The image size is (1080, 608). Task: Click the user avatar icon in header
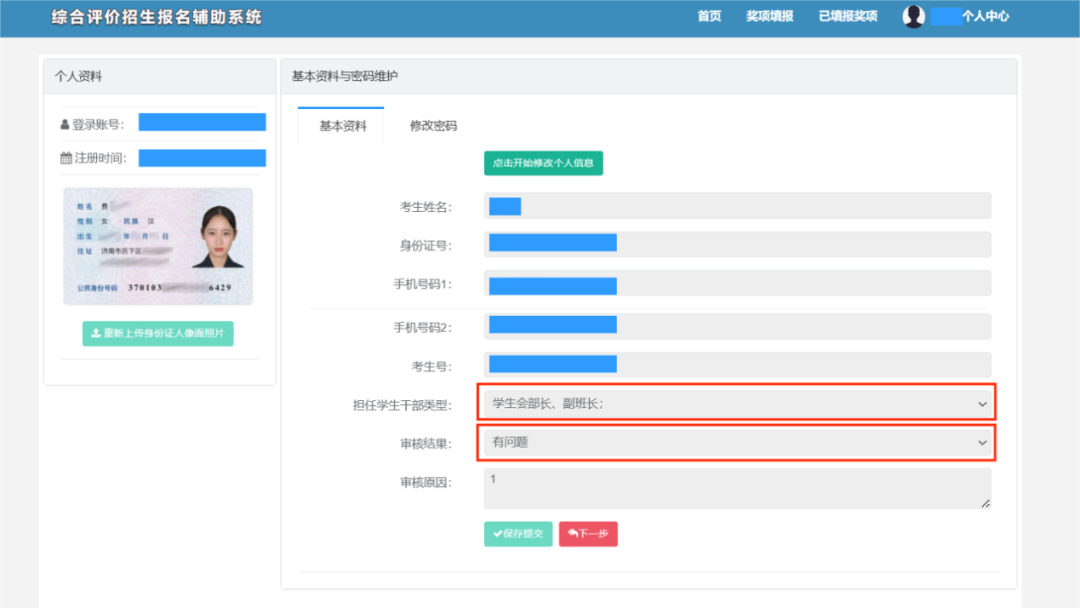click(913, 16)
